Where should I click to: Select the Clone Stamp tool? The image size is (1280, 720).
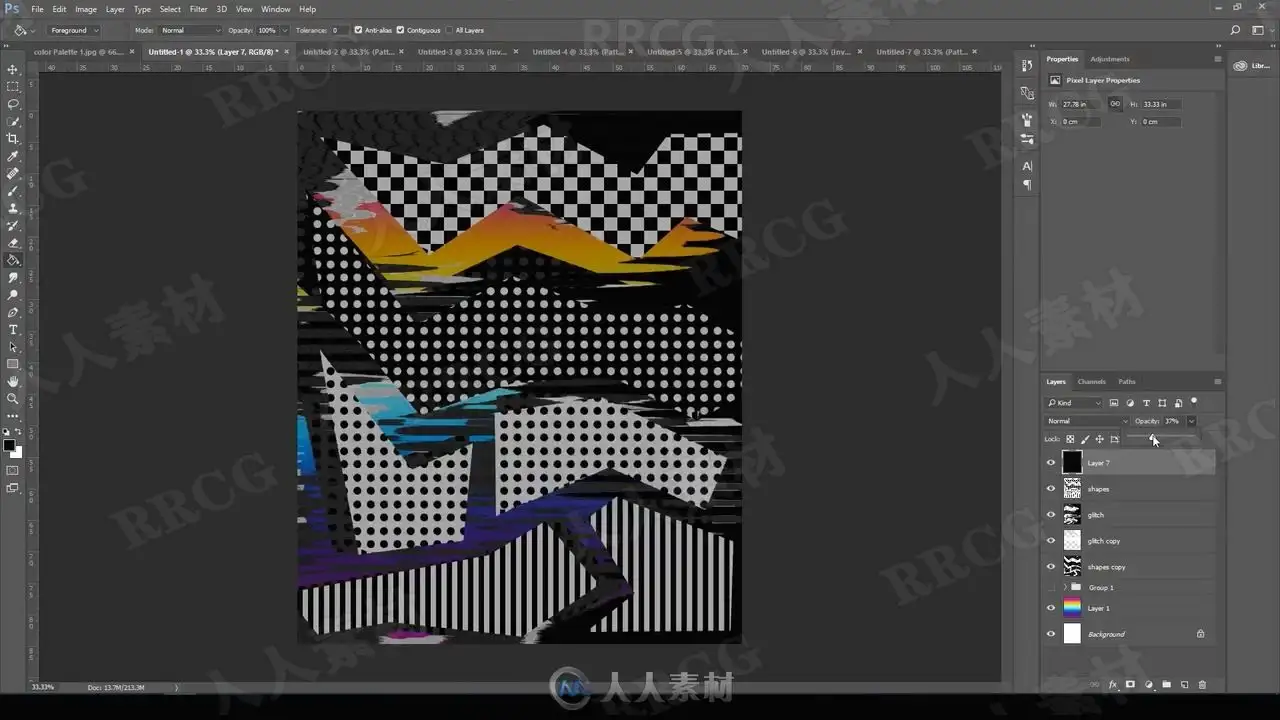(13, 208)
